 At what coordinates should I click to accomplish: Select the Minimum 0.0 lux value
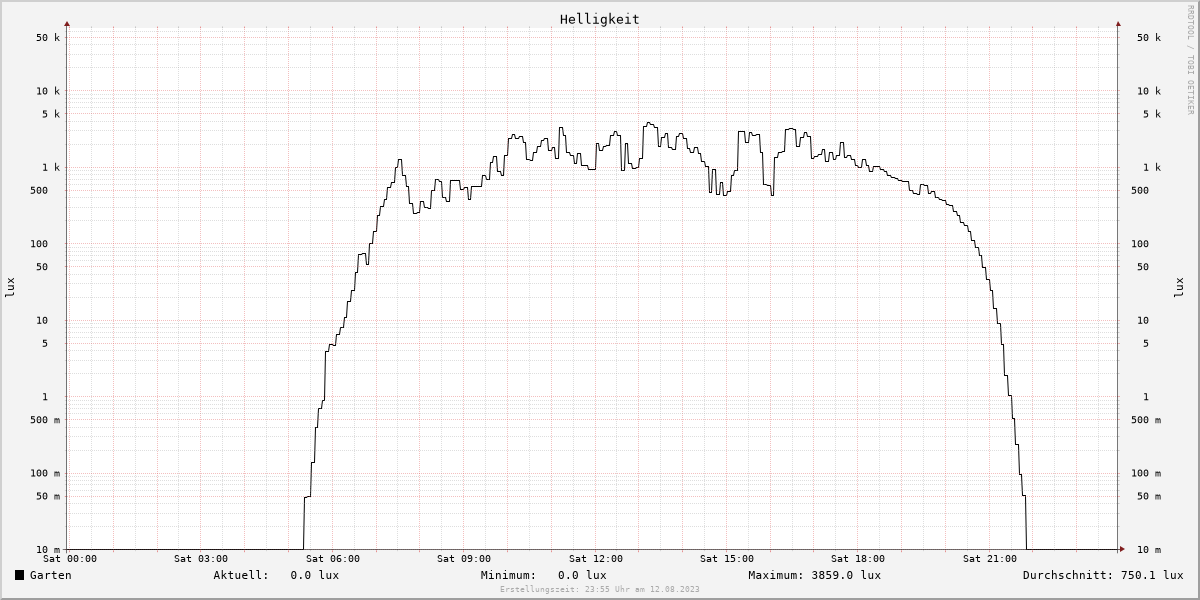click(x=582, y=575)
